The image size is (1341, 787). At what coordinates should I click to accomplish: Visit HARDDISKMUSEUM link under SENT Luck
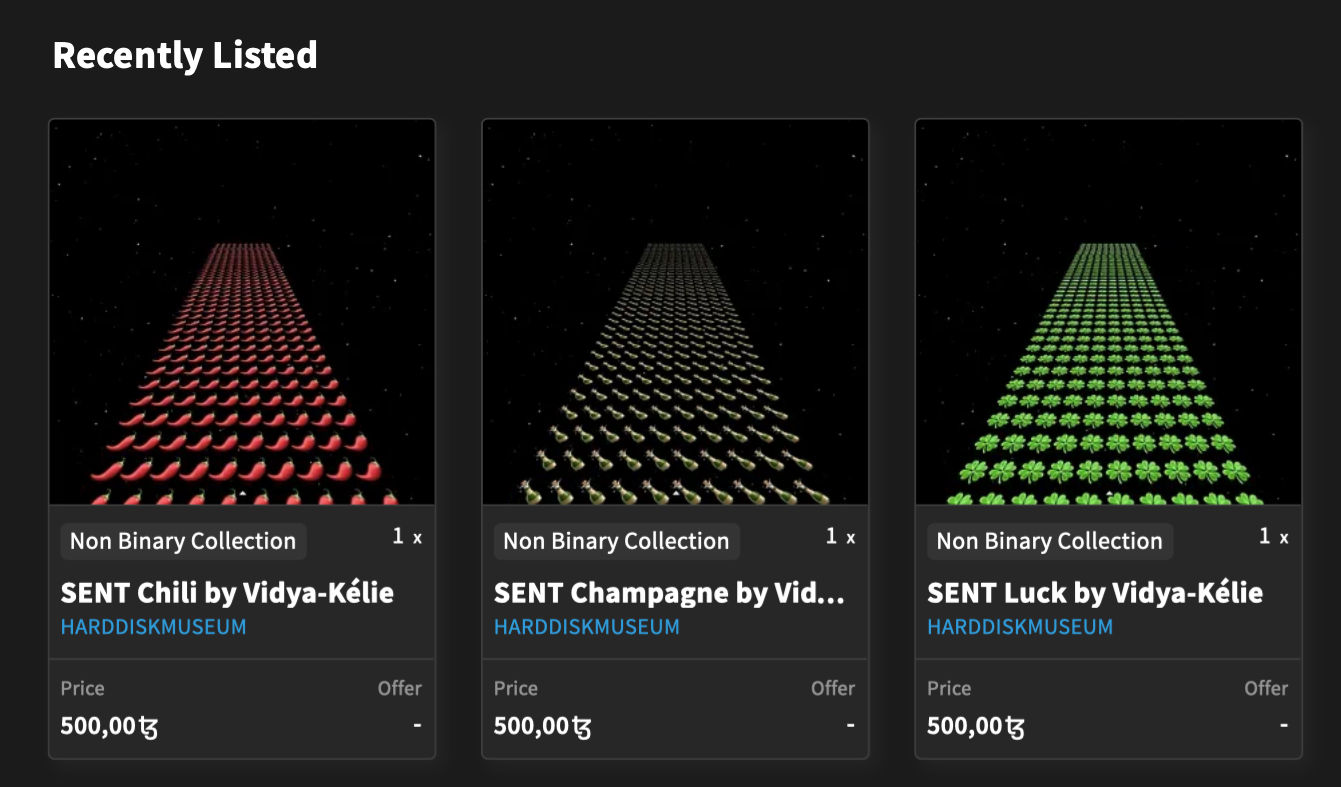pos(1019,627)
